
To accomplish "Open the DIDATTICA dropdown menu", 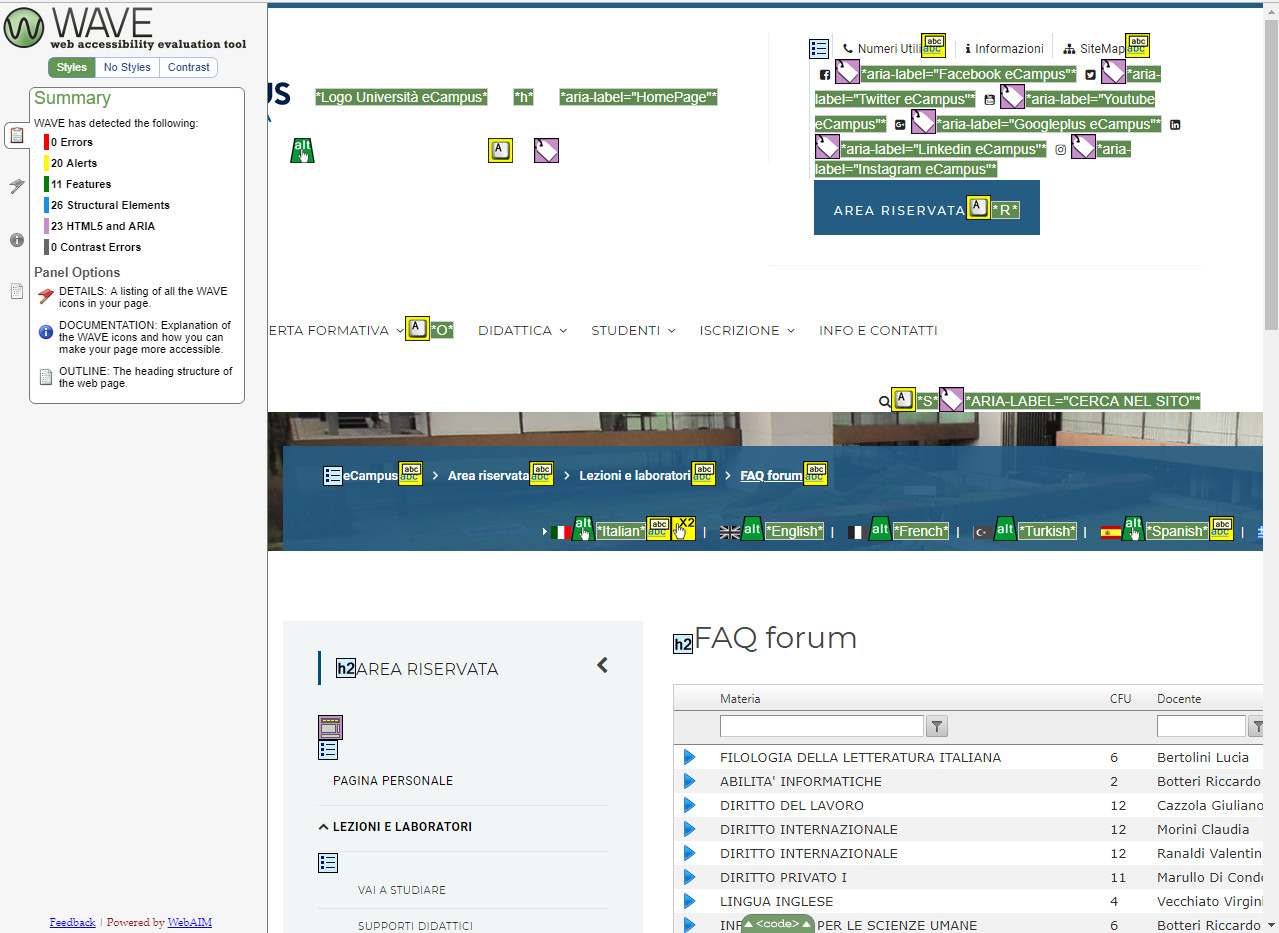I will tap(522, 330).
